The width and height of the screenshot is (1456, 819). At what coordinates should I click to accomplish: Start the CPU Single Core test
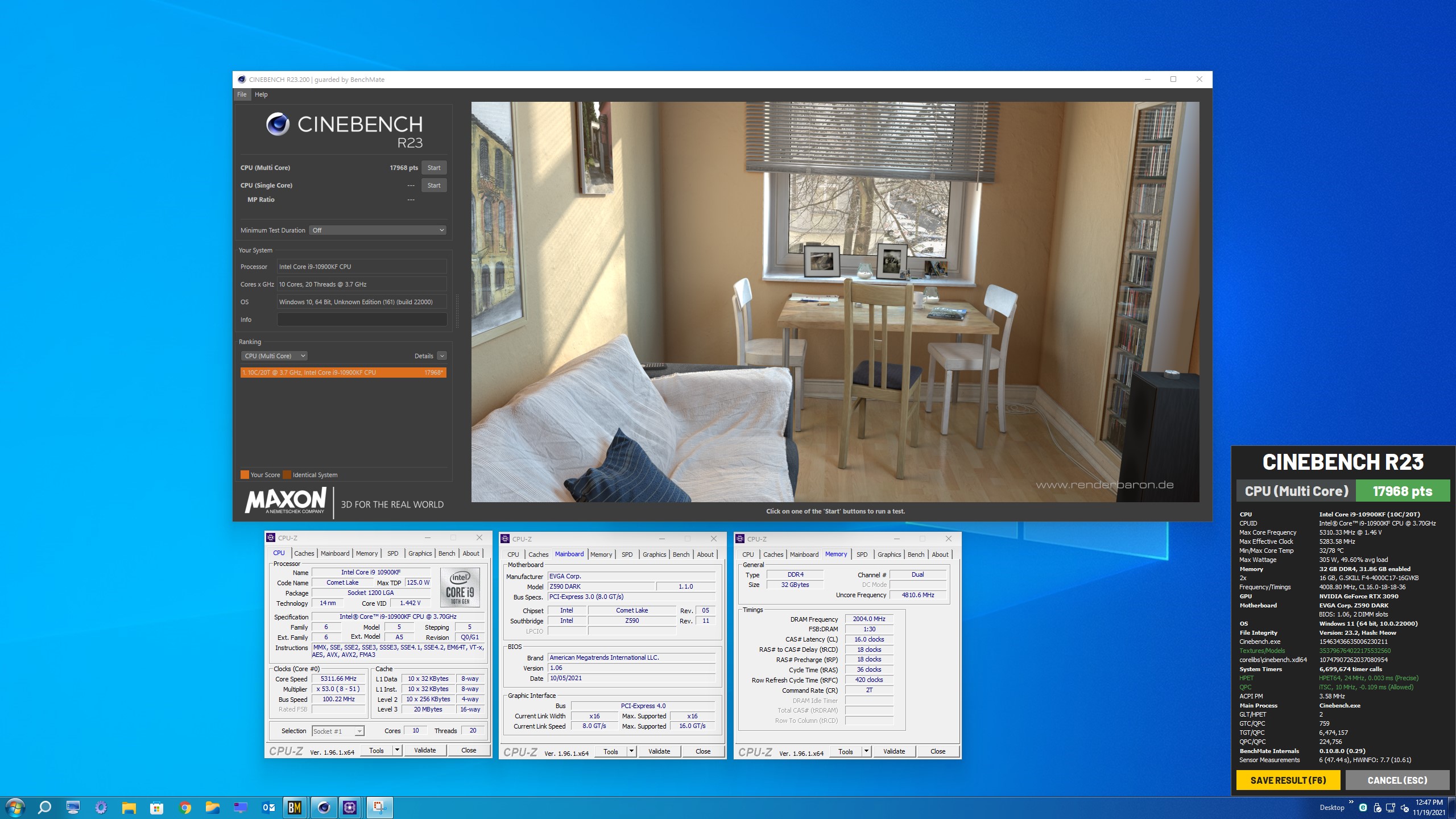[x=434, y=185]
